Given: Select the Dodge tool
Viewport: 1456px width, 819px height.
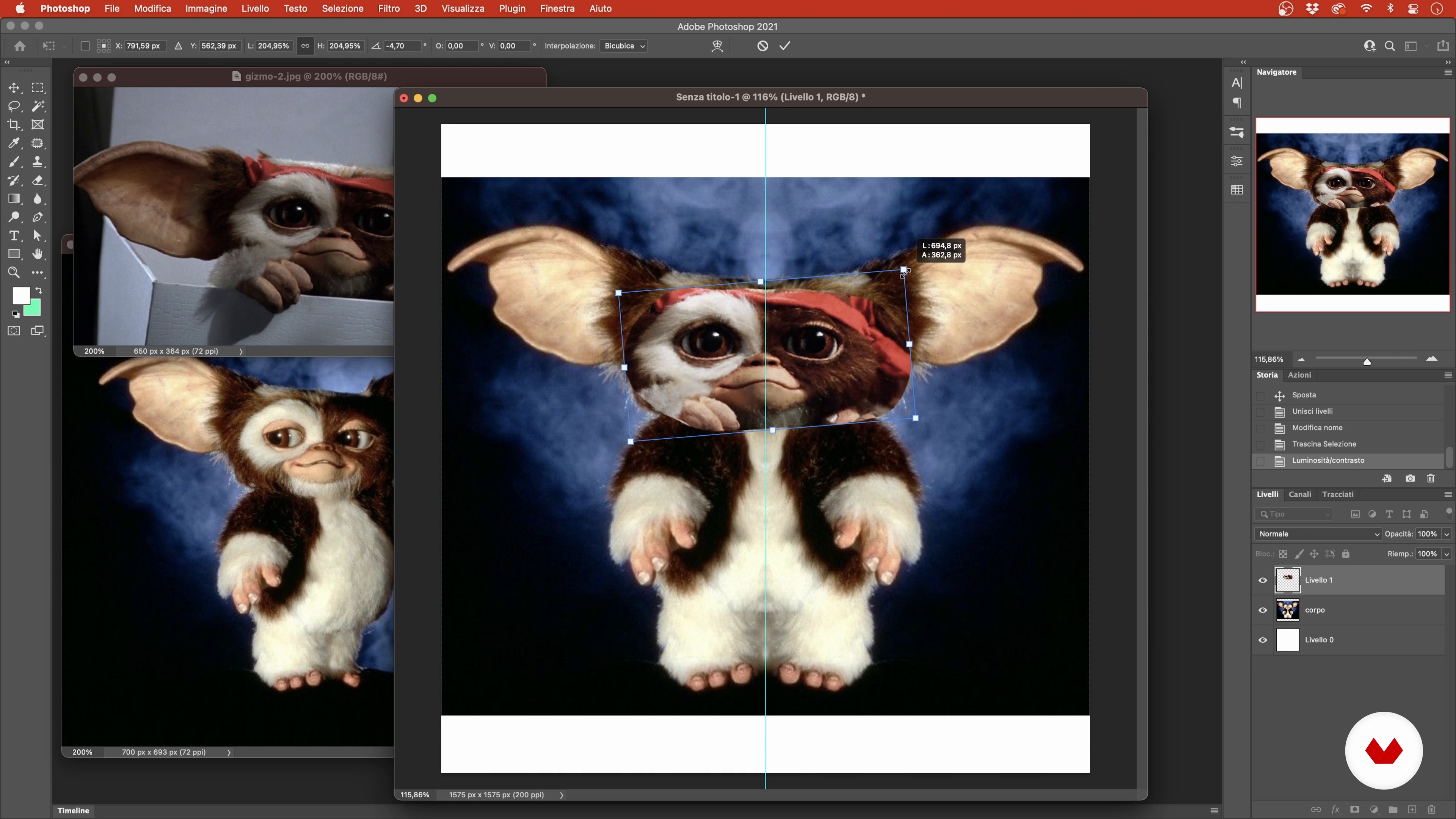Looking at the screenshot, I should pyautogui.click(x=14, y=217).
